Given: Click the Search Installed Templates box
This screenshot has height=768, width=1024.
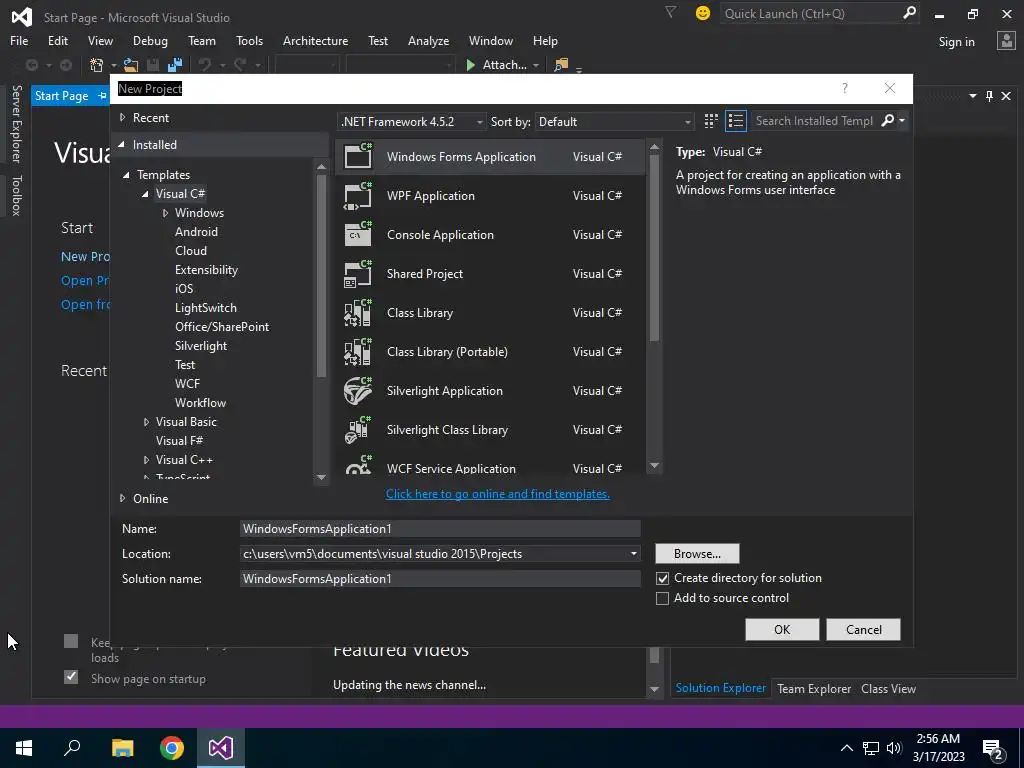Looking at the screenshot, I should point(814,121).
